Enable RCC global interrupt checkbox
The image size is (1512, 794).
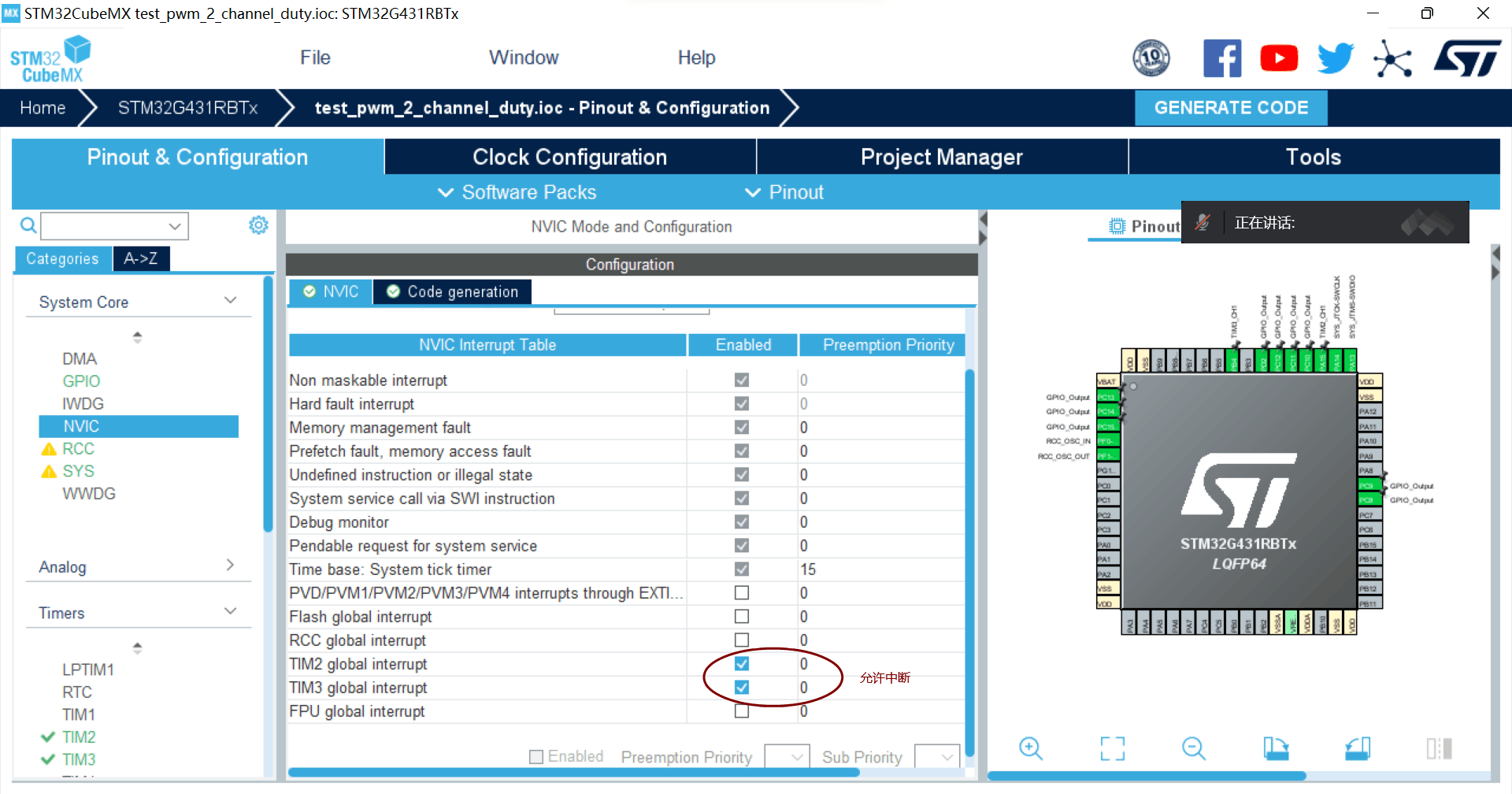742,640
